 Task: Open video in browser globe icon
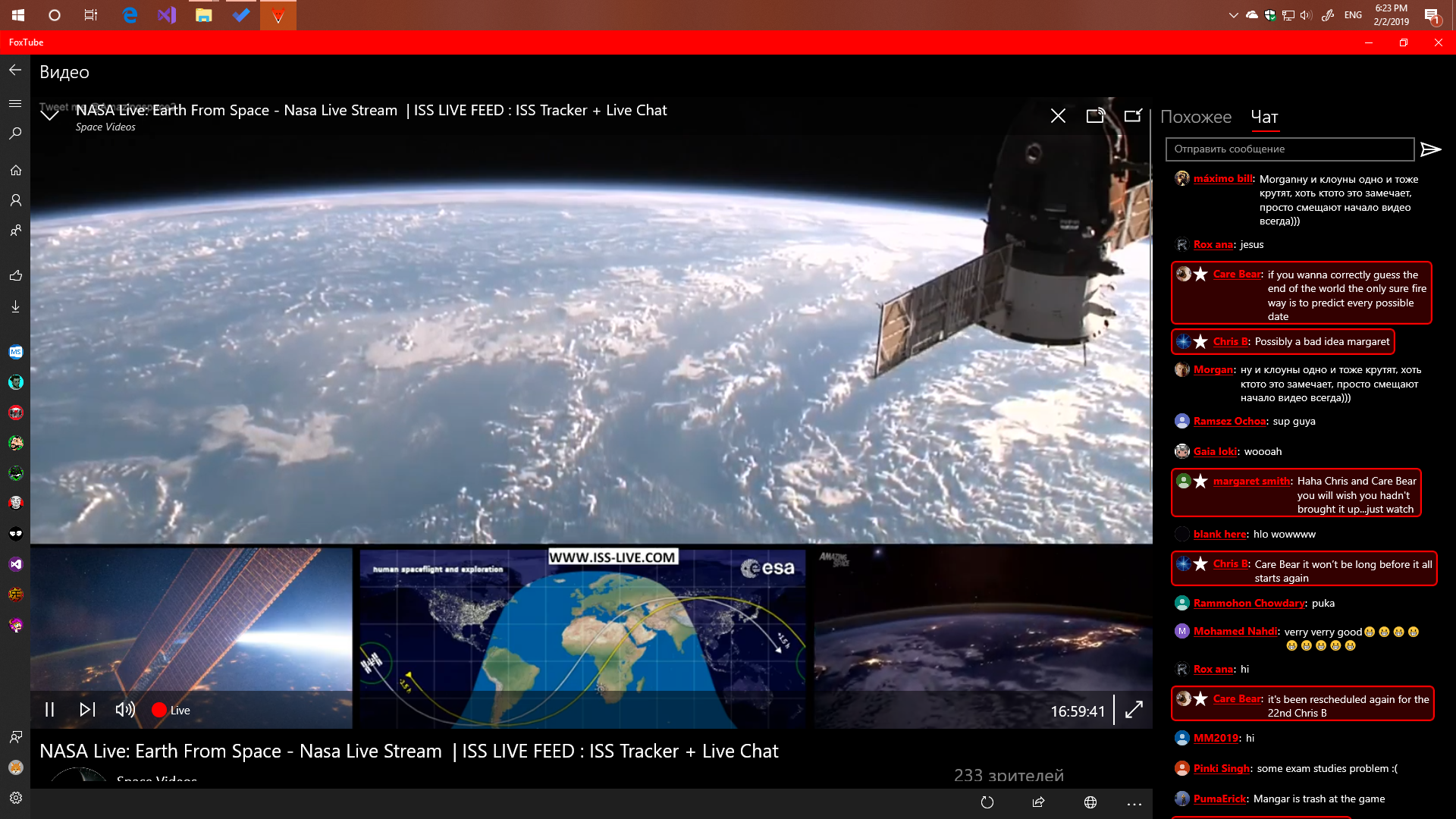[x=1090, y=802]
